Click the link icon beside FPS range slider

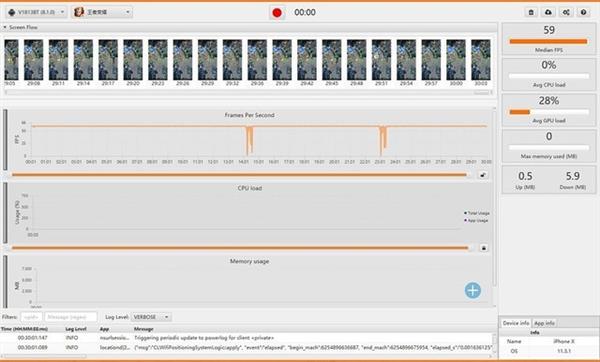(483, 175)
